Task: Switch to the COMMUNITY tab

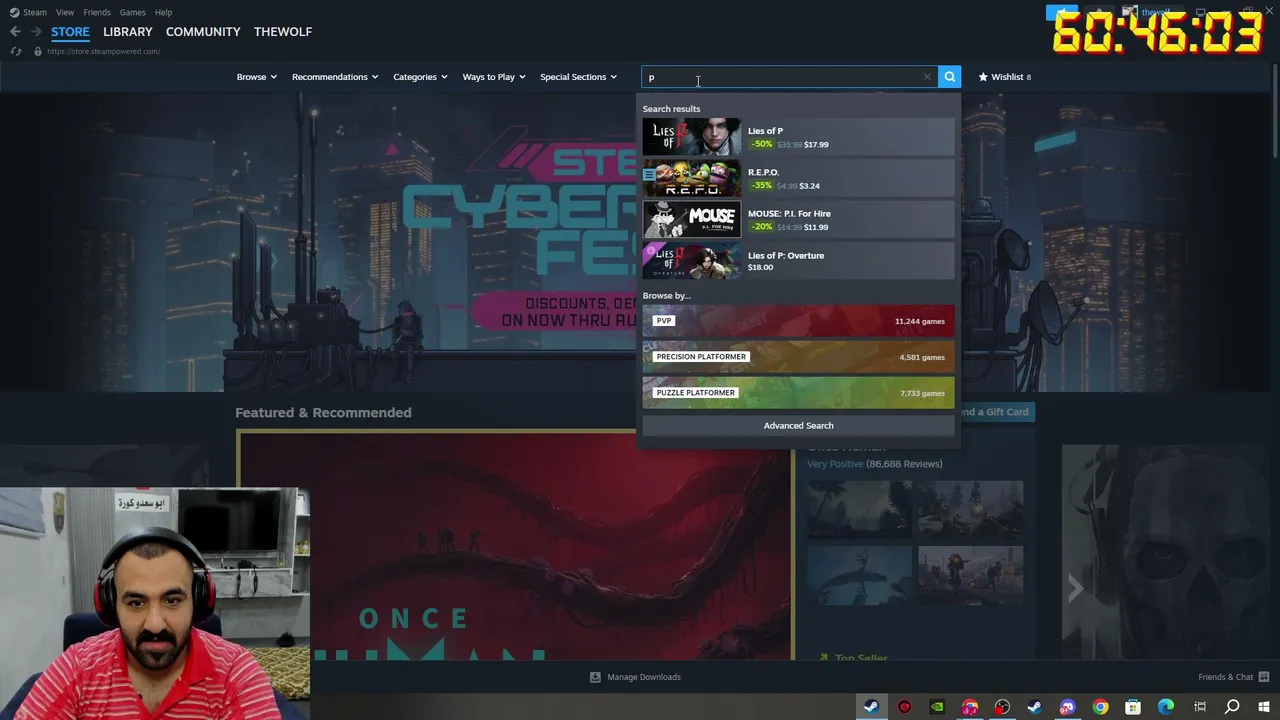Action: point(203,32)
